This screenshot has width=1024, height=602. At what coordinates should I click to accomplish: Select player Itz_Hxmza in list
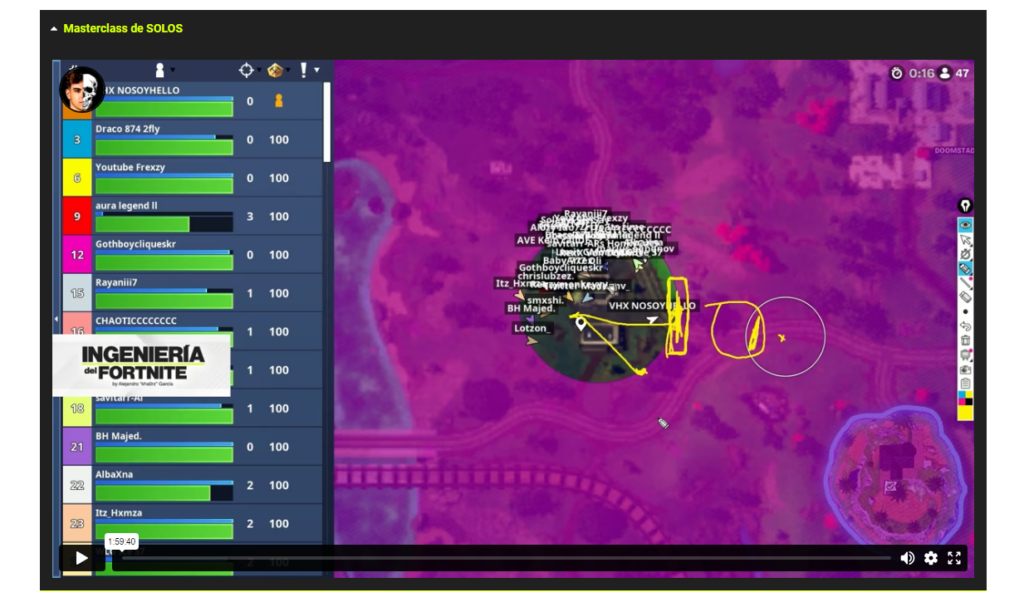(x=193, y=524)
